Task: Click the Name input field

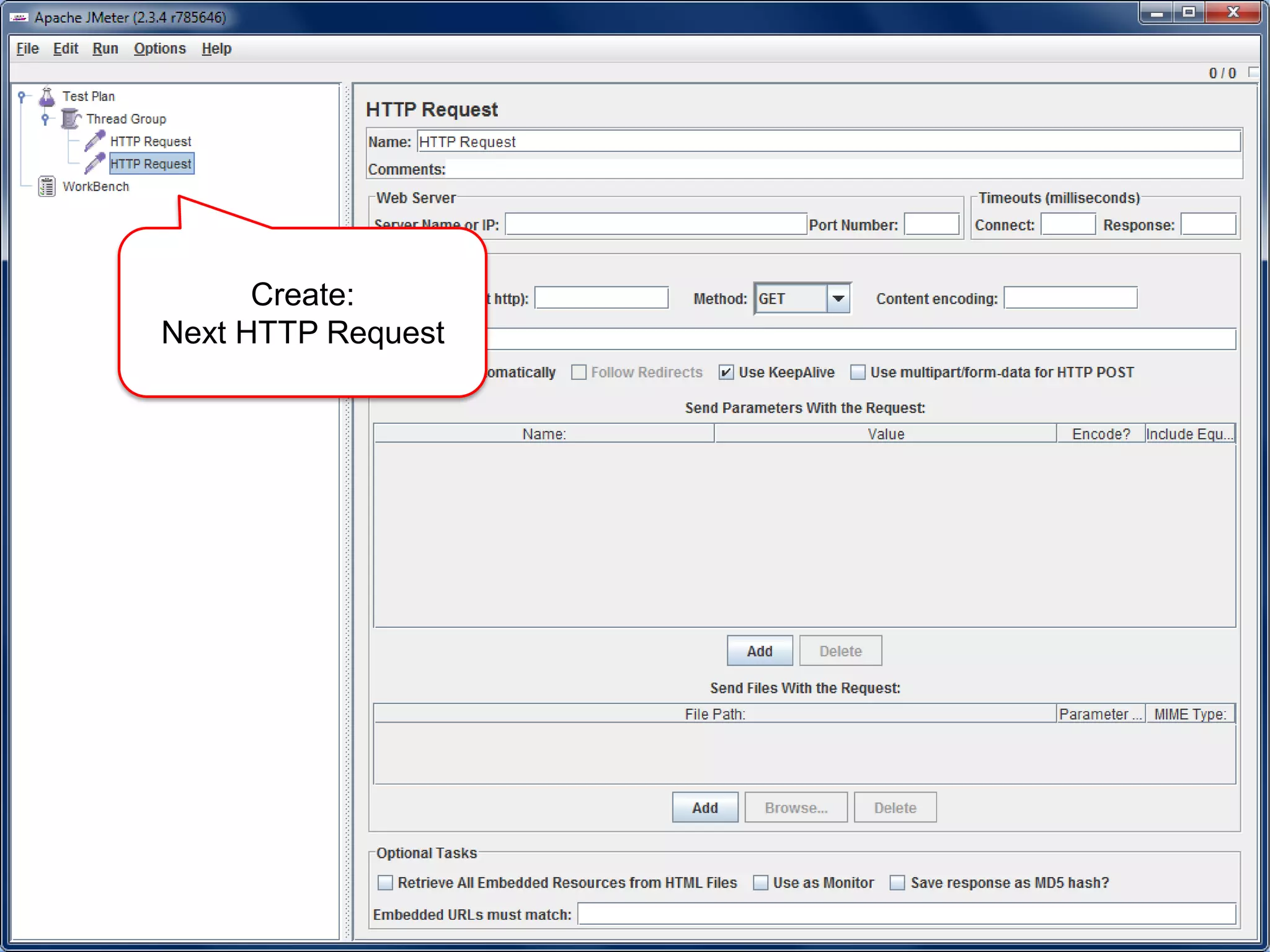Action: (x=828, y=141)
